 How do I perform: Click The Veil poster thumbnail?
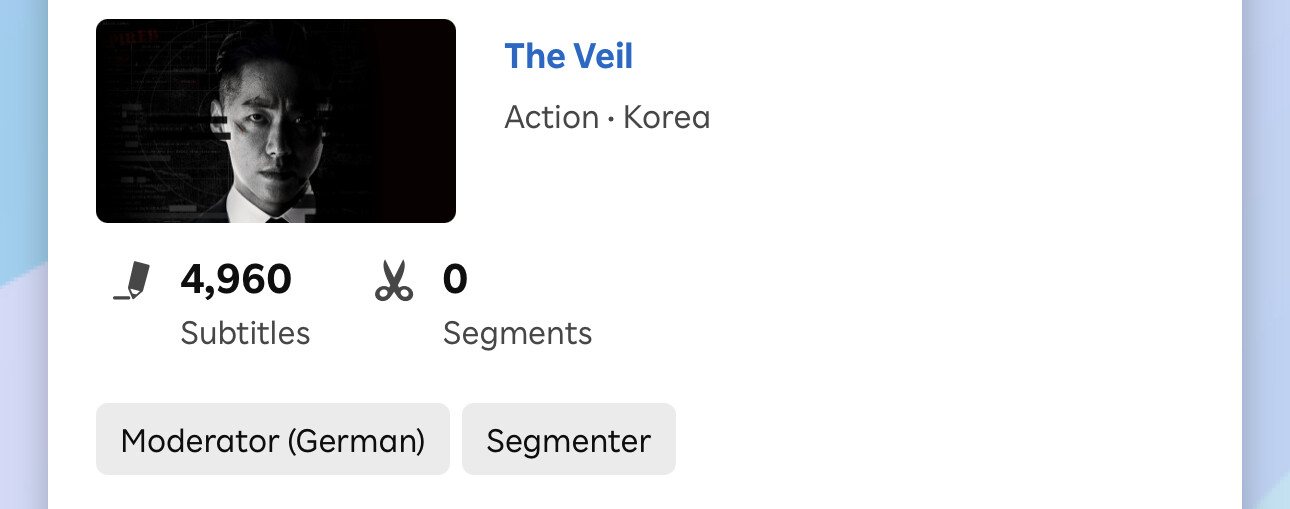point(275,121)
